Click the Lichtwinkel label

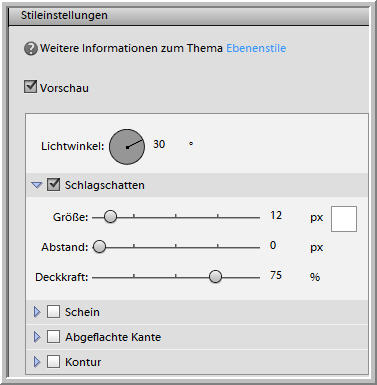[x=73, y=146]
